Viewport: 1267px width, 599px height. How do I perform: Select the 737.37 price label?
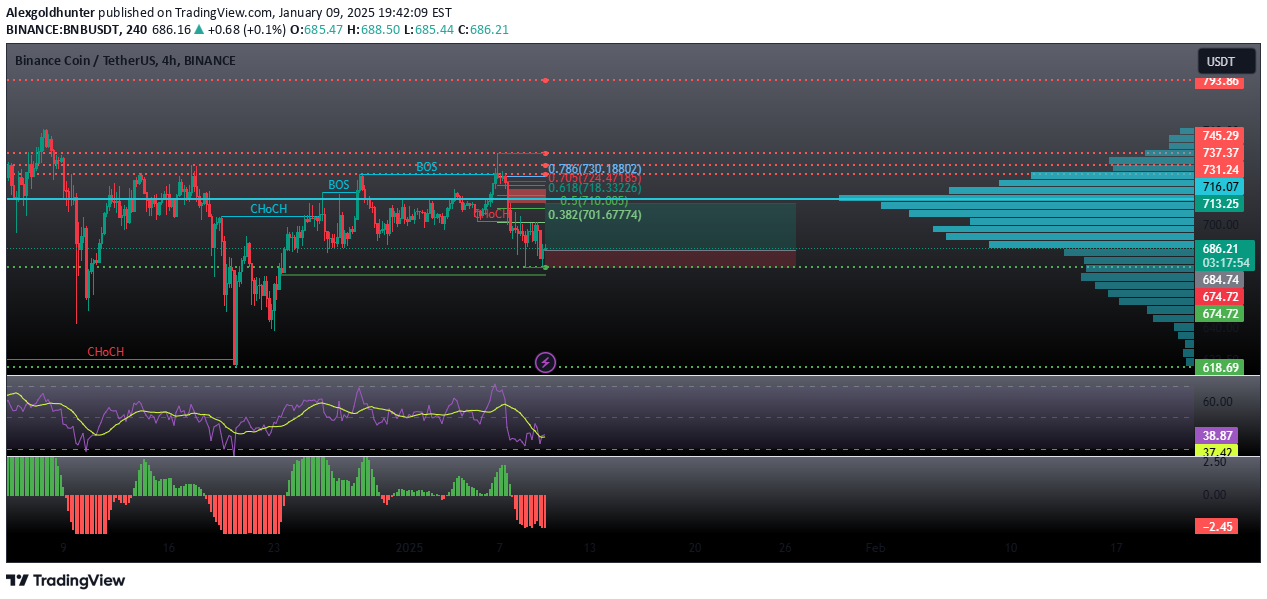coord(1220,152)
